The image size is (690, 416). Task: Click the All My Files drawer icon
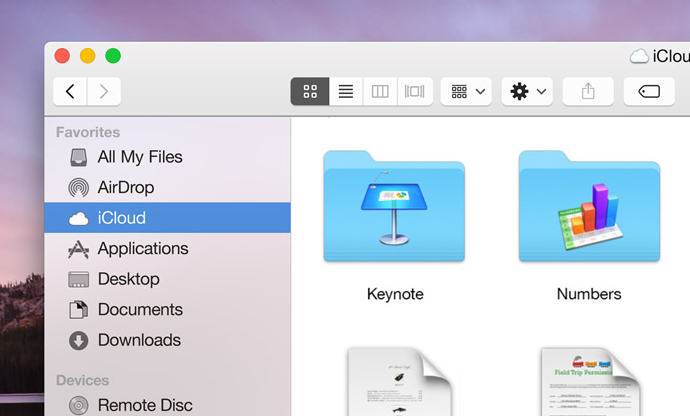pyautogui.click(x=79, y=157)
